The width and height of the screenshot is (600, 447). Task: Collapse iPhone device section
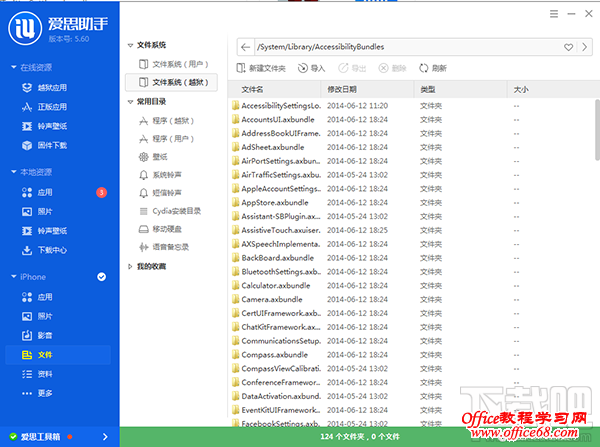point(14,277)
